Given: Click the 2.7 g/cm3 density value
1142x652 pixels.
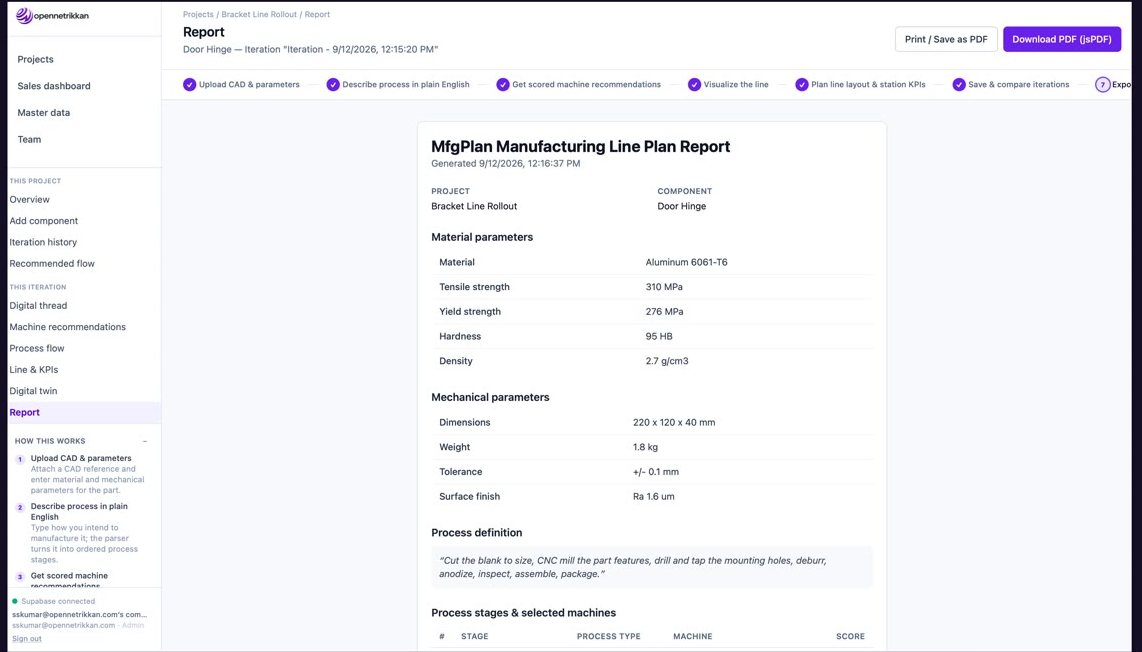Looking at the screenshot, I should point(667,361).
